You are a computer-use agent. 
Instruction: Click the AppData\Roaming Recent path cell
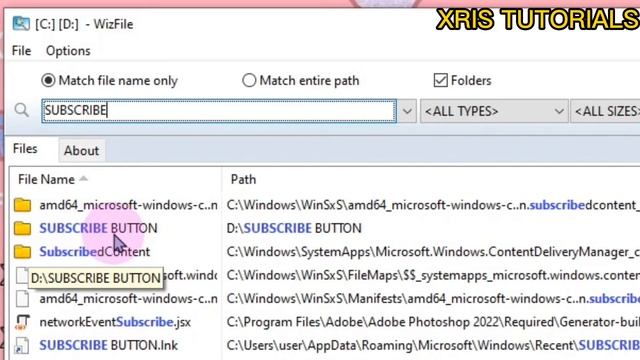click(x=433, y=345)
